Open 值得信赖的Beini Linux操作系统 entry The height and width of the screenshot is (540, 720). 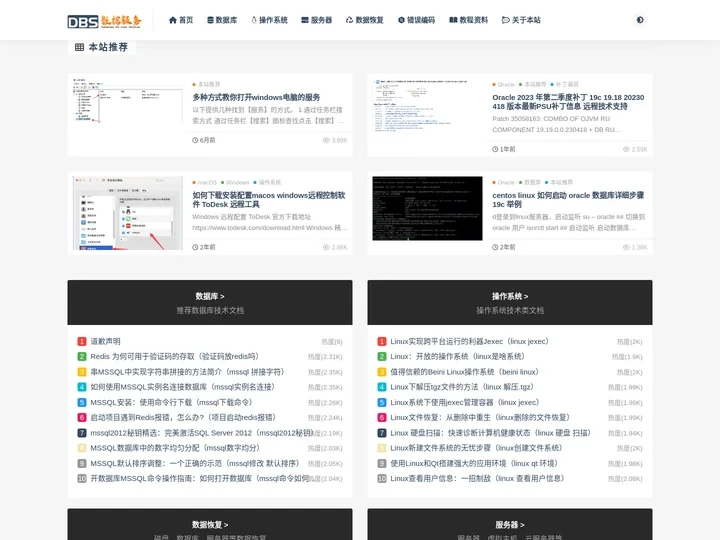[464, 372]
